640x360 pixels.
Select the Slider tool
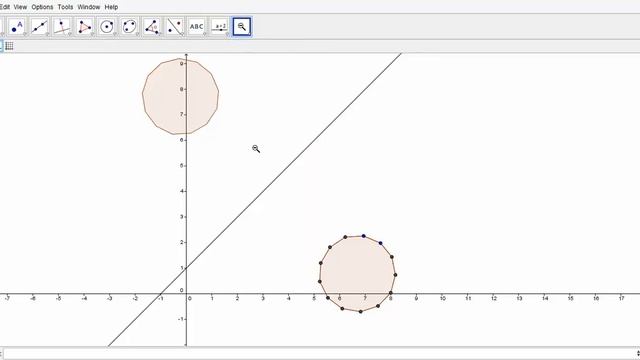click(x=220, y=27)
